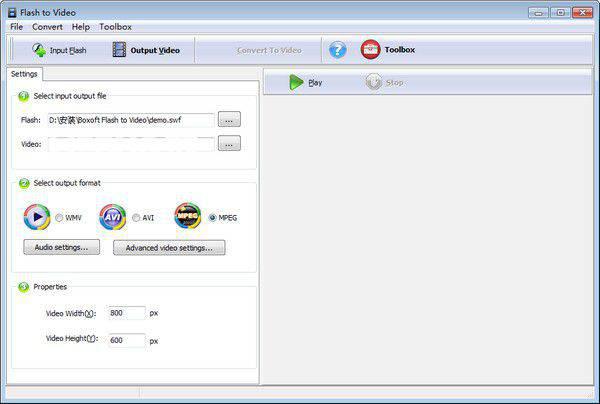Screen dimensions: 600x404
Task: Click the Output Video toolbar button
Action: click(x=146, y=50)
